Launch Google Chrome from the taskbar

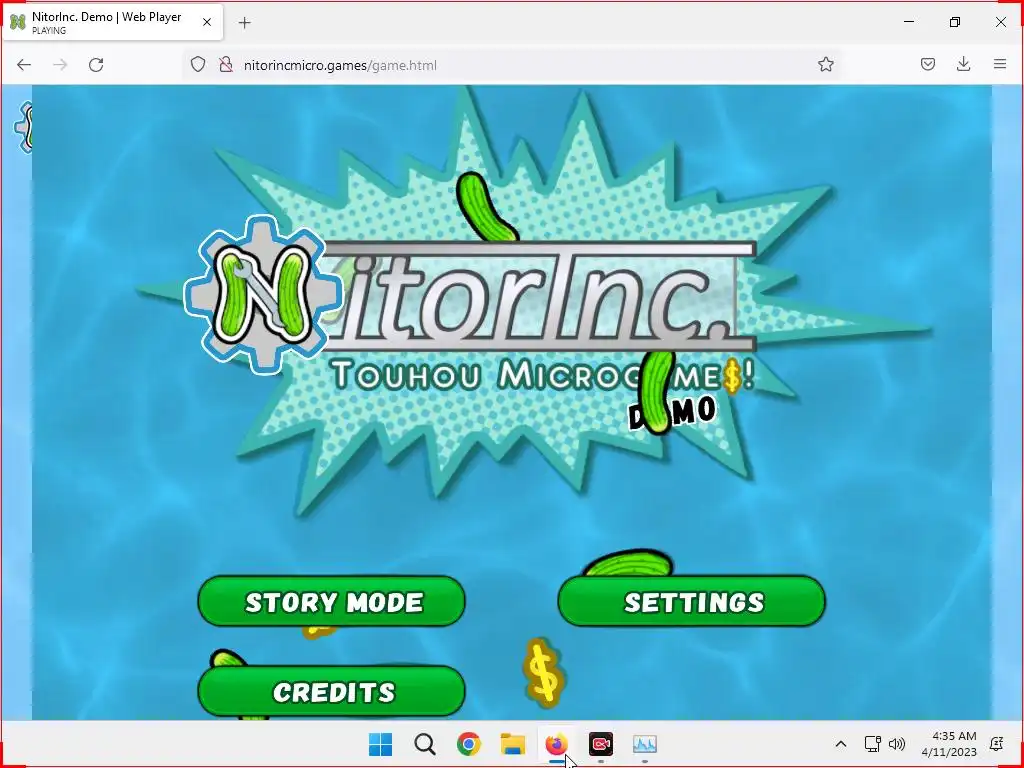tap(468, 744)
